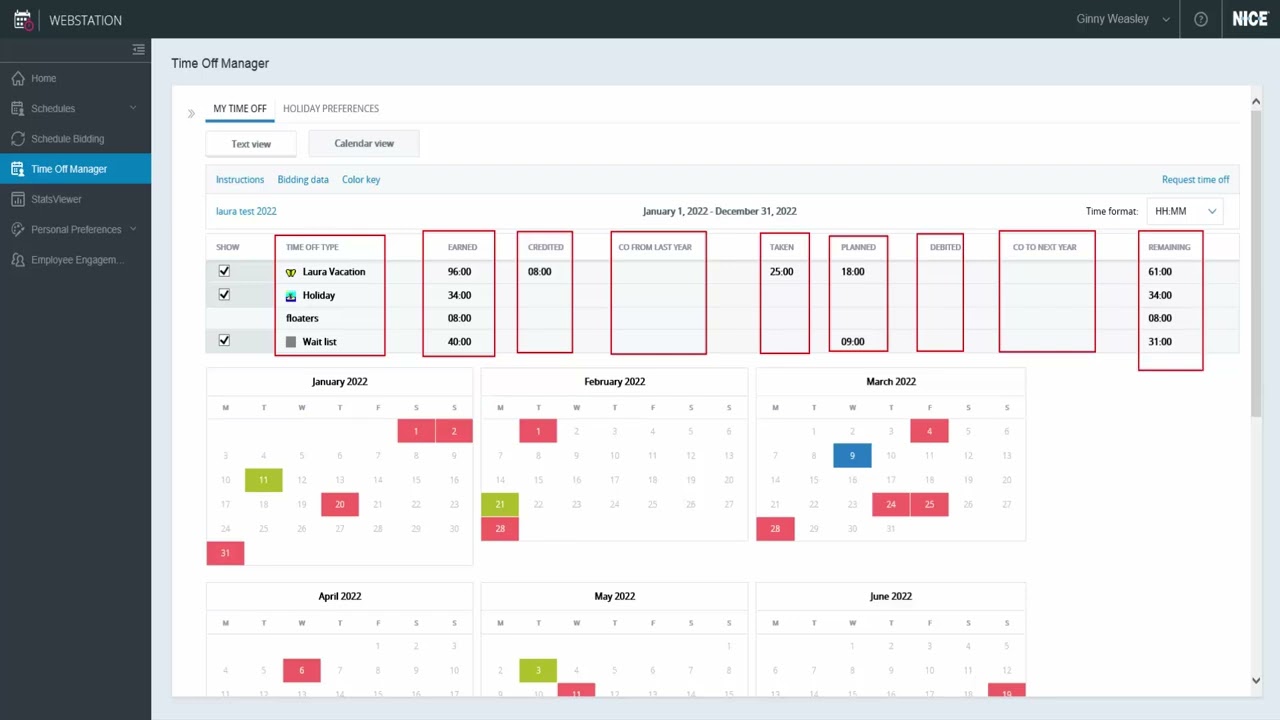Screen dimensions: 1280x720
Task: Collapse the sidebar using the menu icon
Action: 138,50
